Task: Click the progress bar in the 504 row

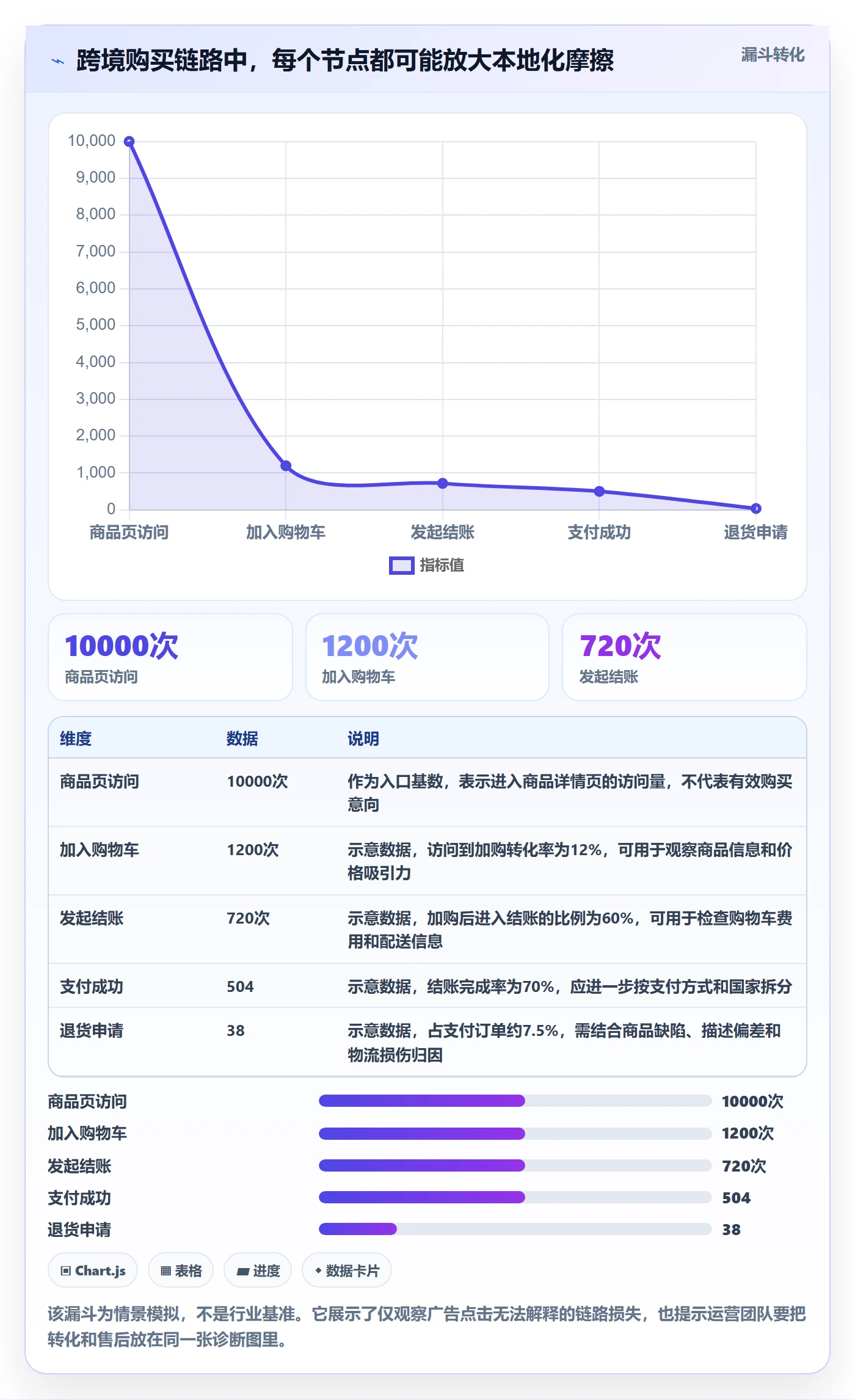Action: (515, 1197)
